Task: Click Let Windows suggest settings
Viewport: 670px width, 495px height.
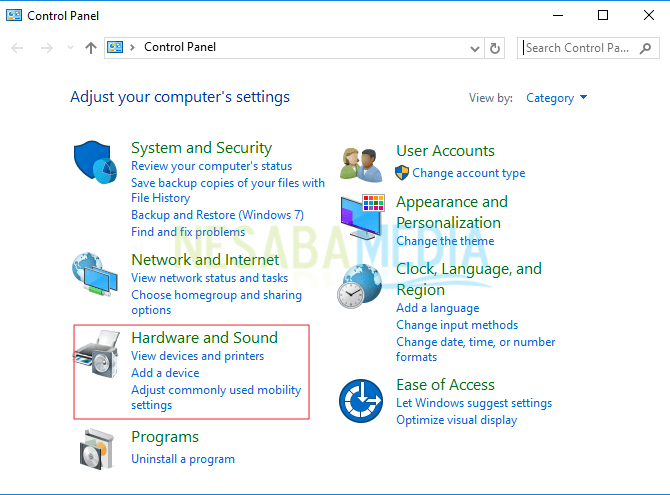Action: click(x=474, y=403)
